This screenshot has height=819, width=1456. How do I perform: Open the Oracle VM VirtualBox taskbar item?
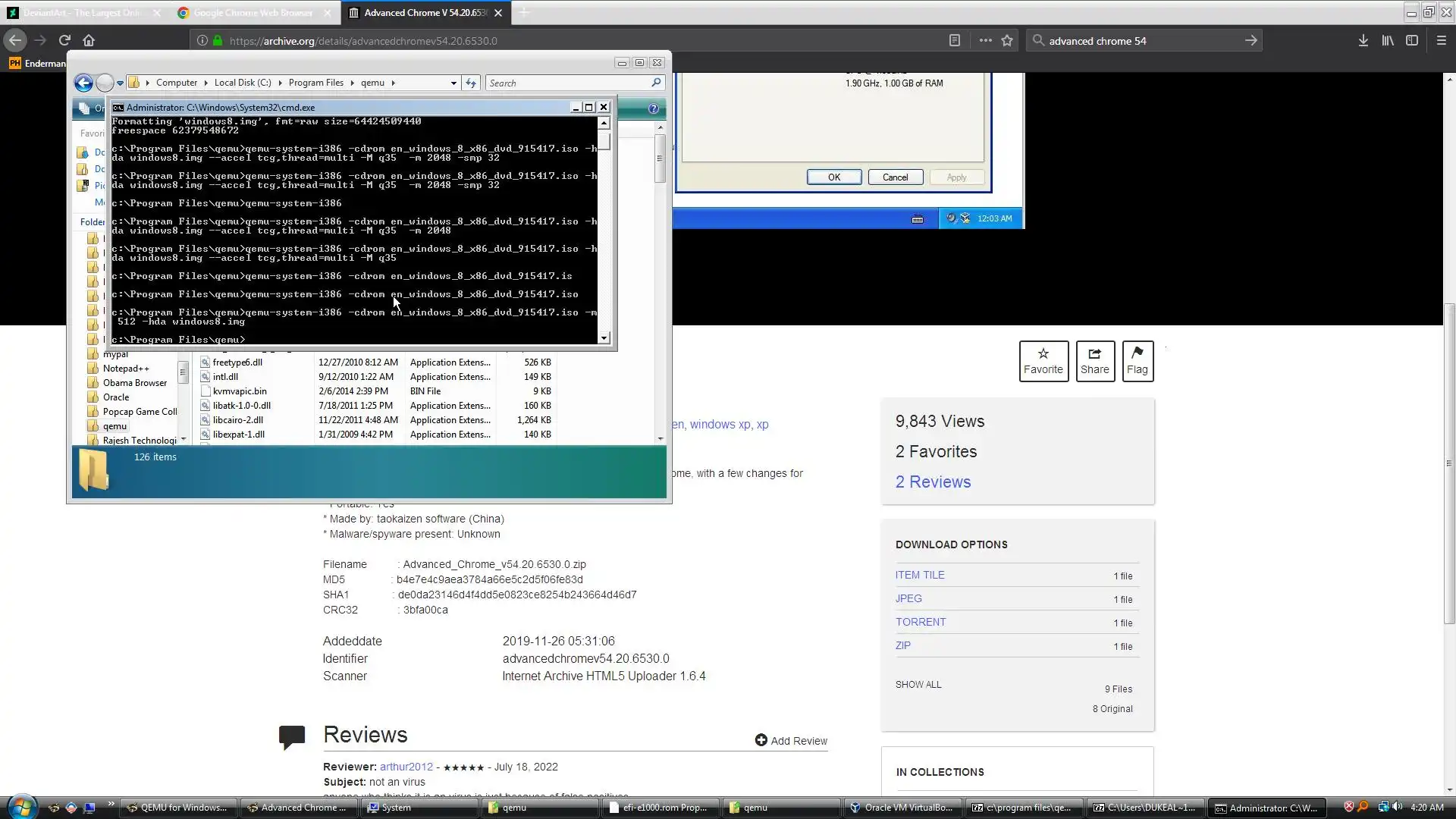click(901, 808)
